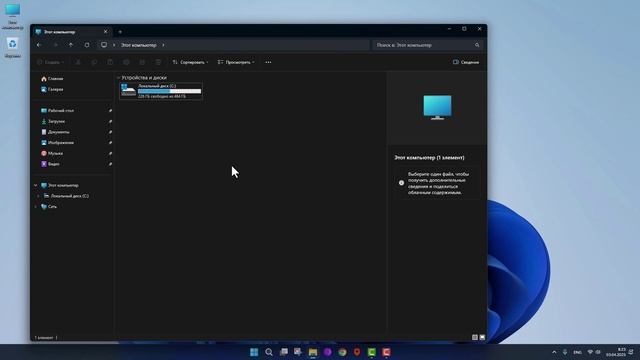
Task: Click the C: drive space usage bar
Action: 169,91
